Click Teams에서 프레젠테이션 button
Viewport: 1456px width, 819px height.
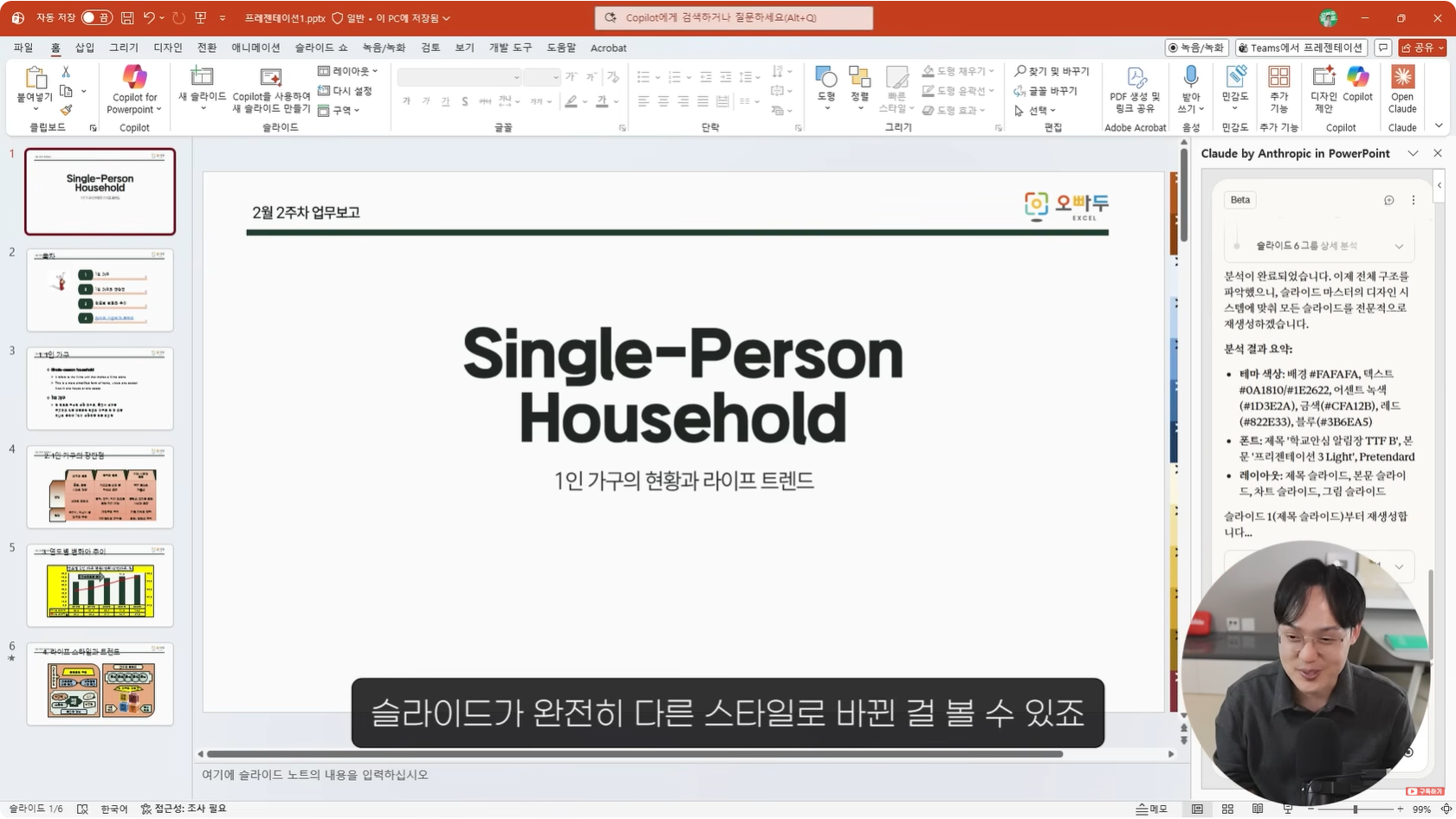[x=1302, y=48]
